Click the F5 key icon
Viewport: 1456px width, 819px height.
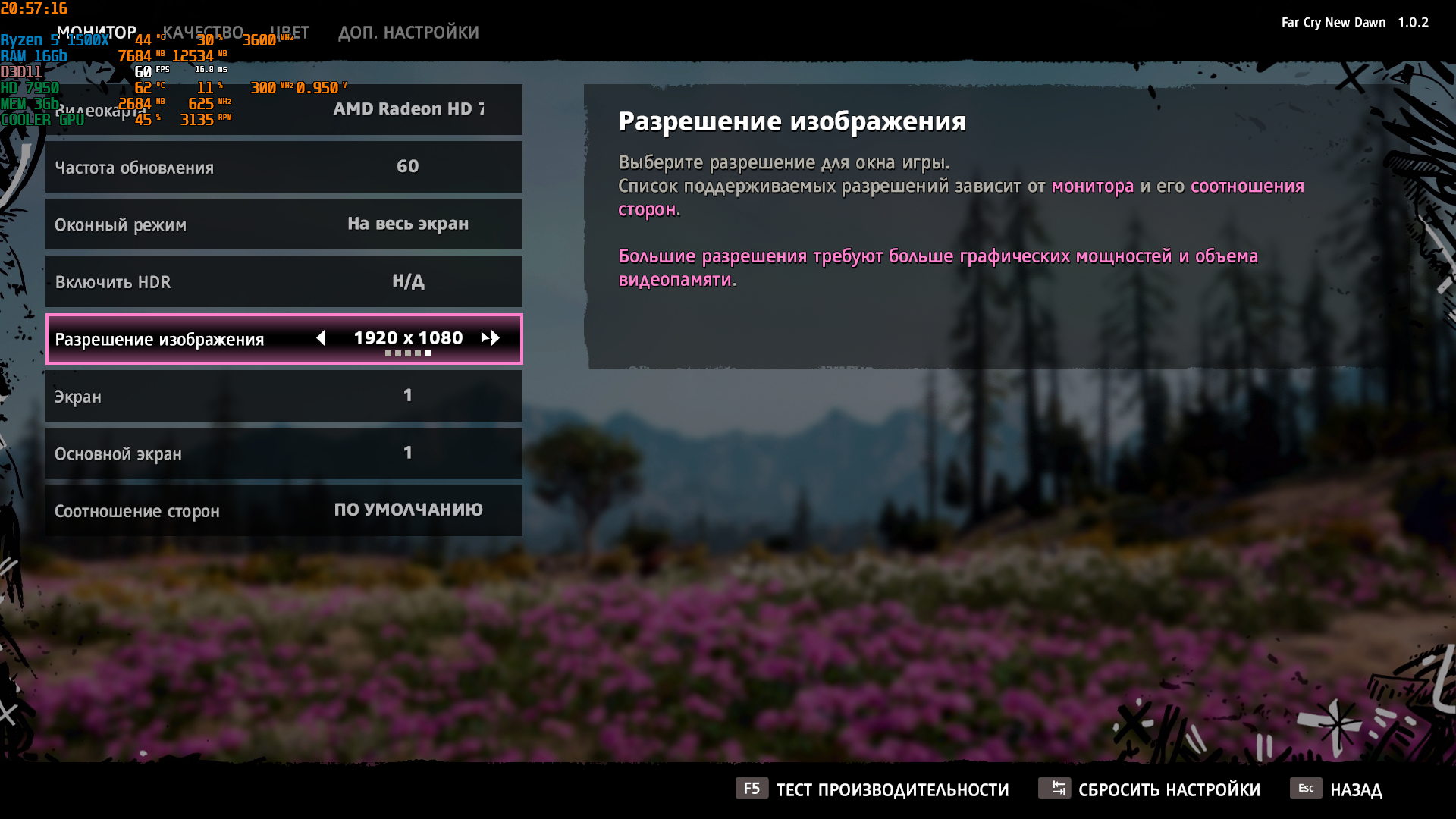(751, 789)
